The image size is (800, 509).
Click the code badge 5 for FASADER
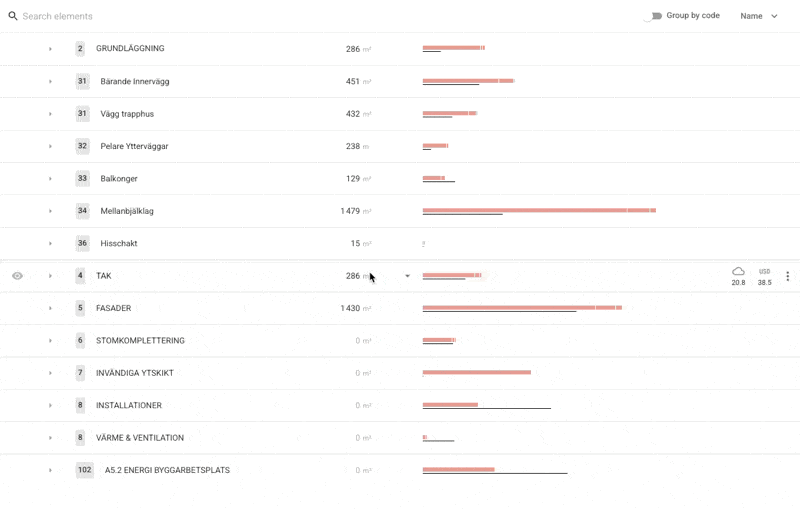80,308
